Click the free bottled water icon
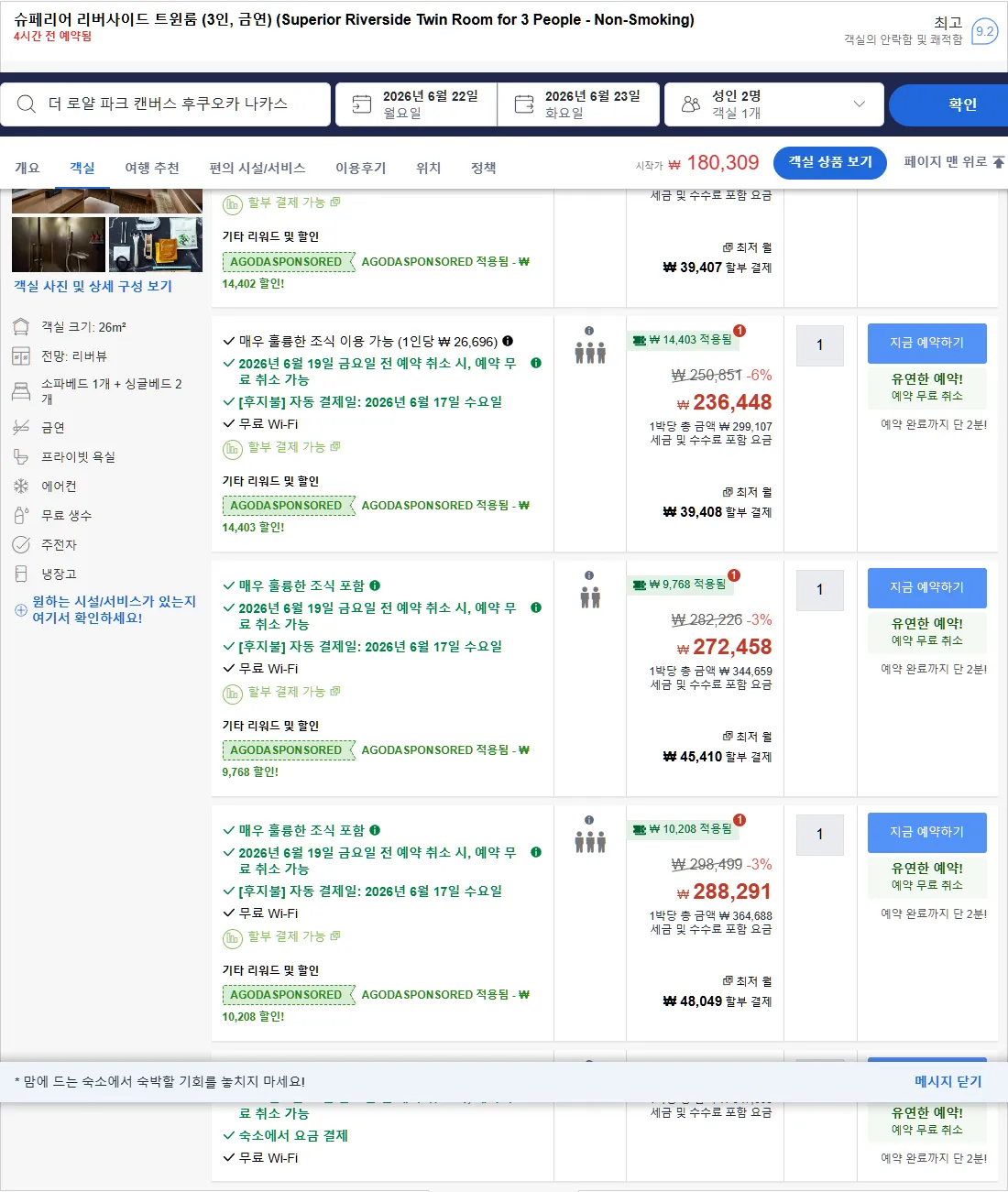The height and width of the screenshot is (1192, 1008). click(21, 516)
